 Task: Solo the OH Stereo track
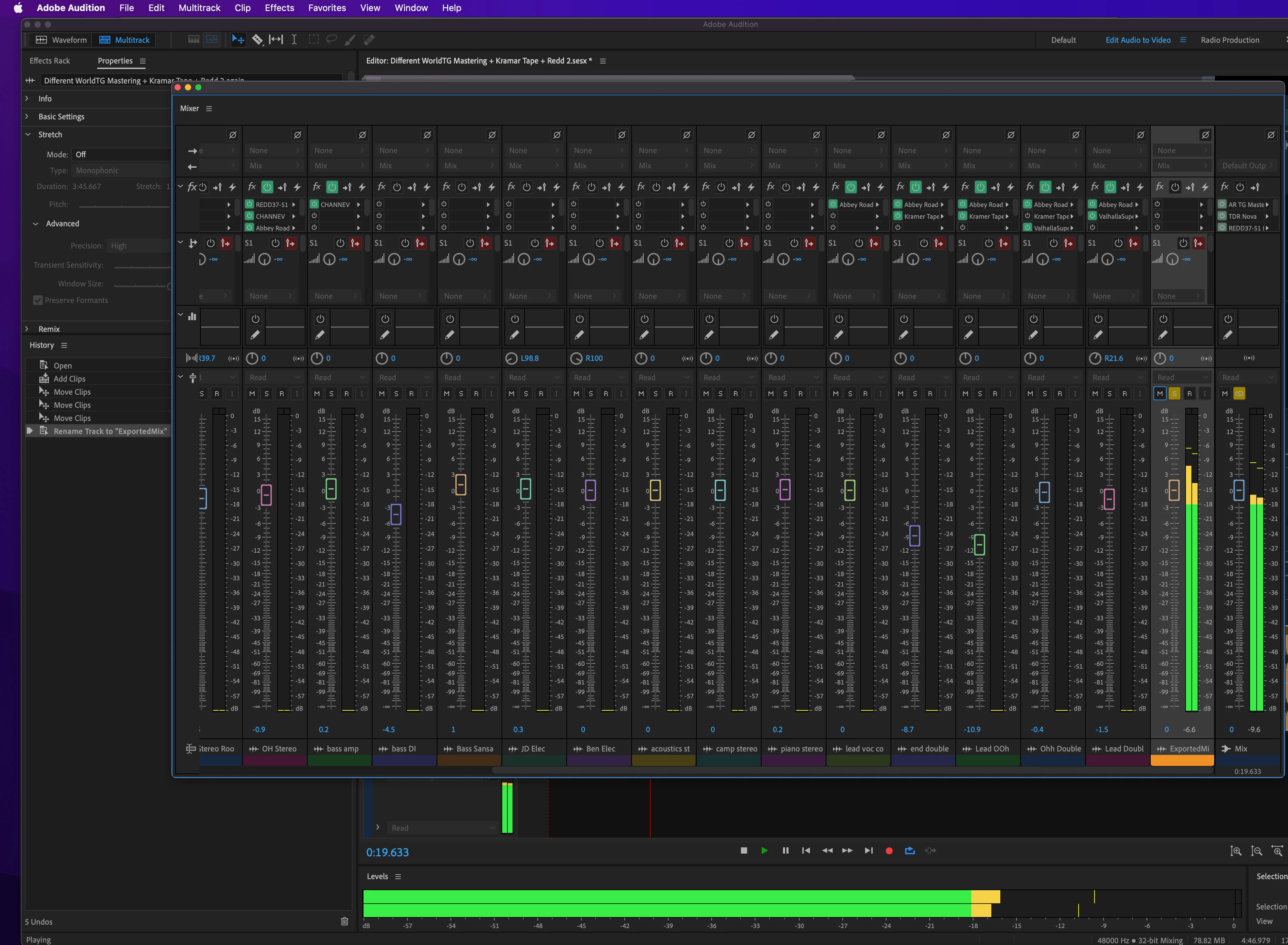click(x=267, y=394)
